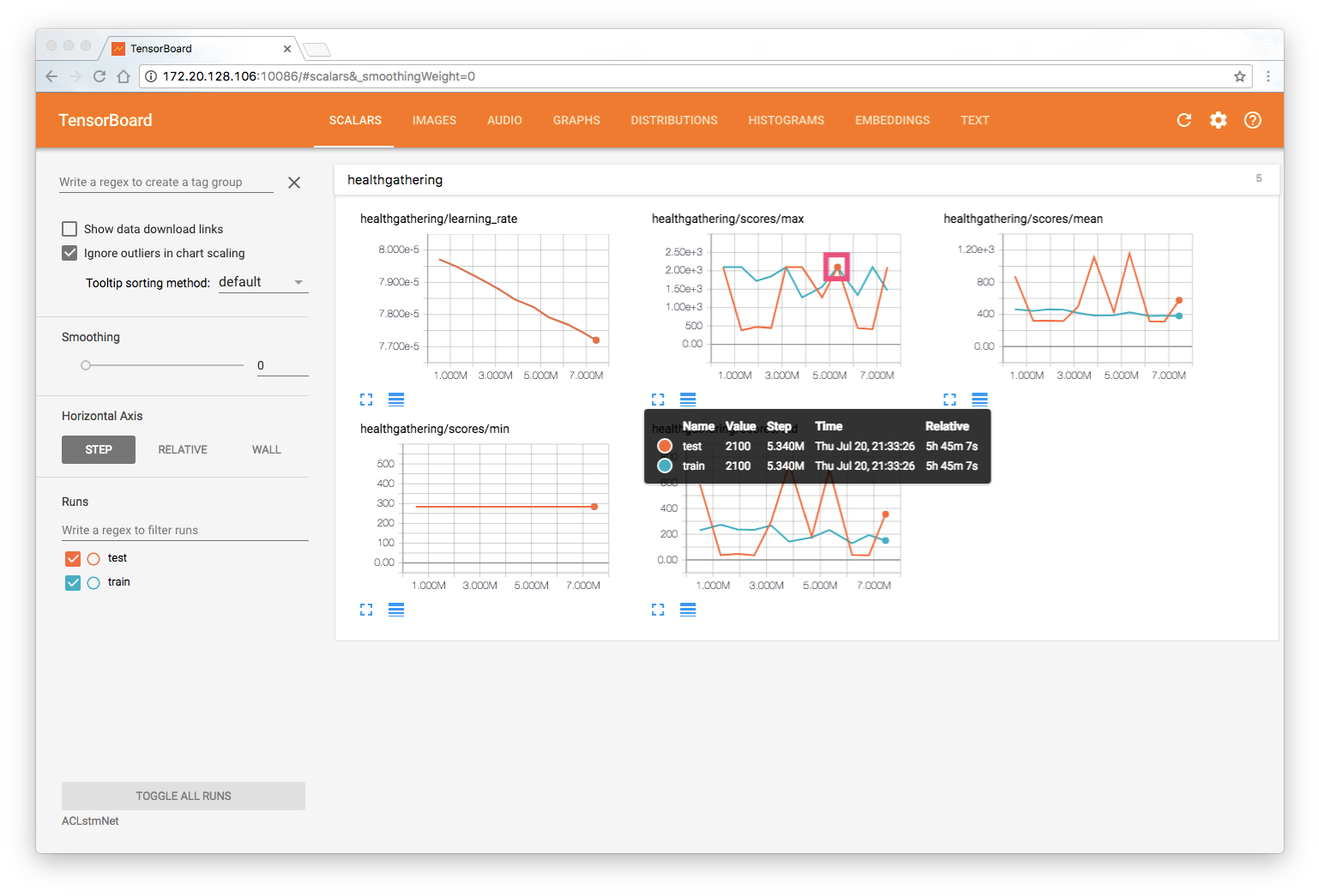Image resolution: width=1319 pixels, height=896 pixels.
Task: Open the browser menu with three dots
Action: 1268,76
